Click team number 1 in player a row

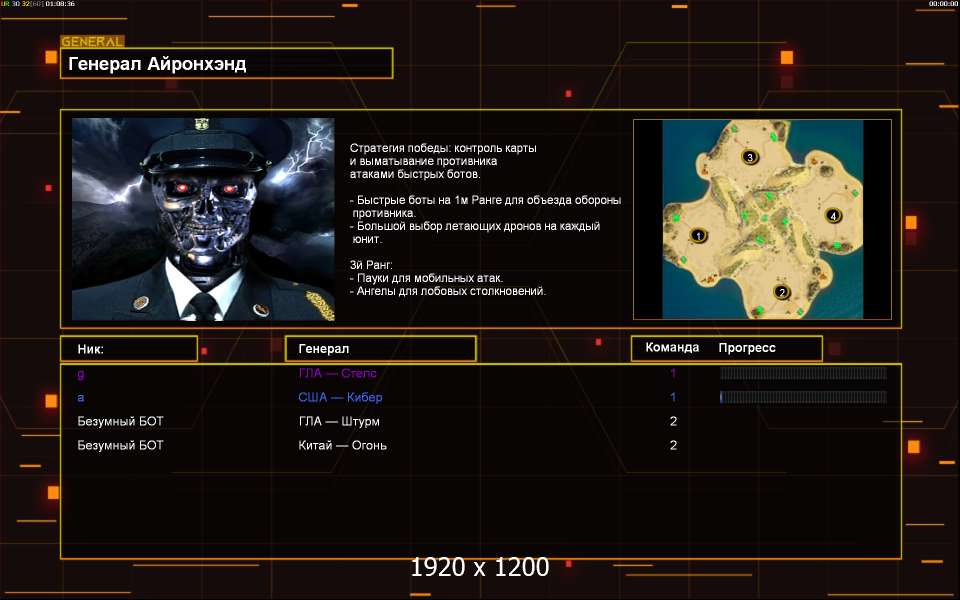click(x=673, y=397)
